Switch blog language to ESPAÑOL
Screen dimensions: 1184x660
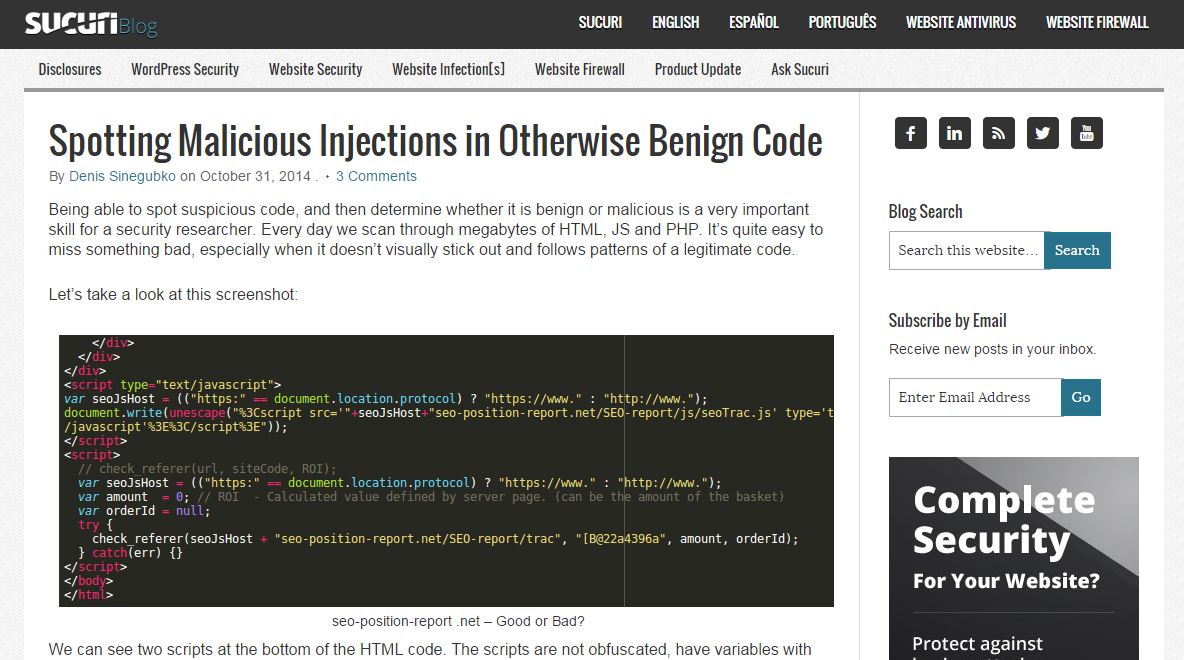click(x=754, y=23)
